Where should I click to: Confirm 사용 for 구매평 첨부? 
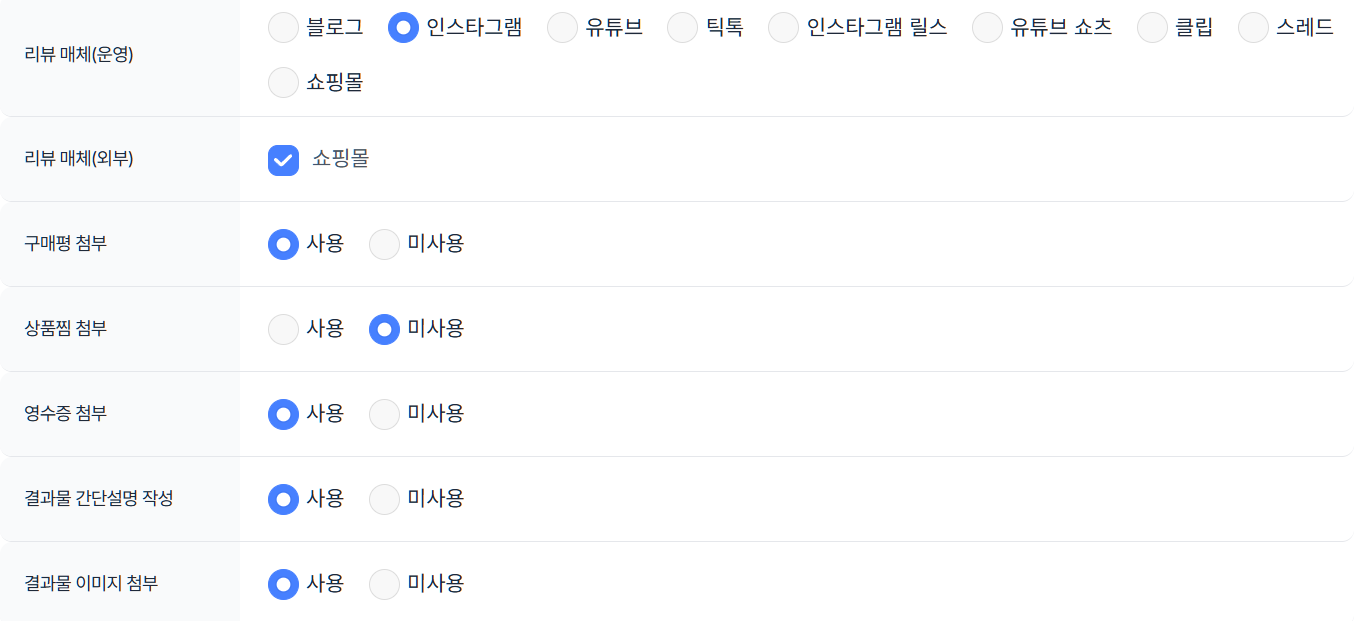(283, 244)
